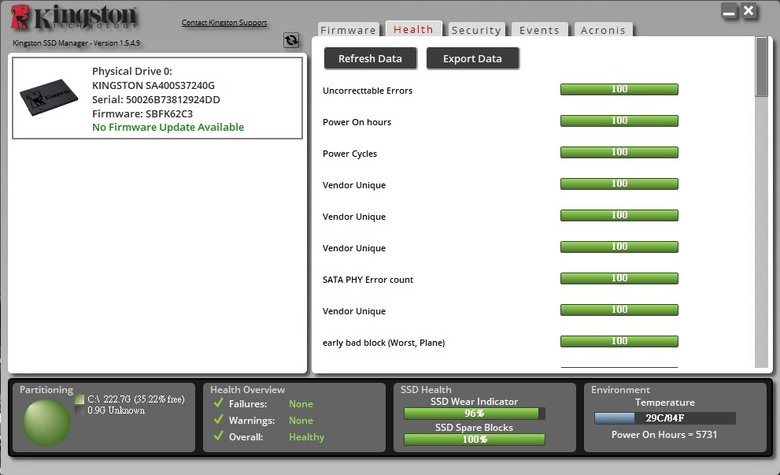Click the SATA PHY Error count label
Screen dimensions: 780x475
click(368, 280)
